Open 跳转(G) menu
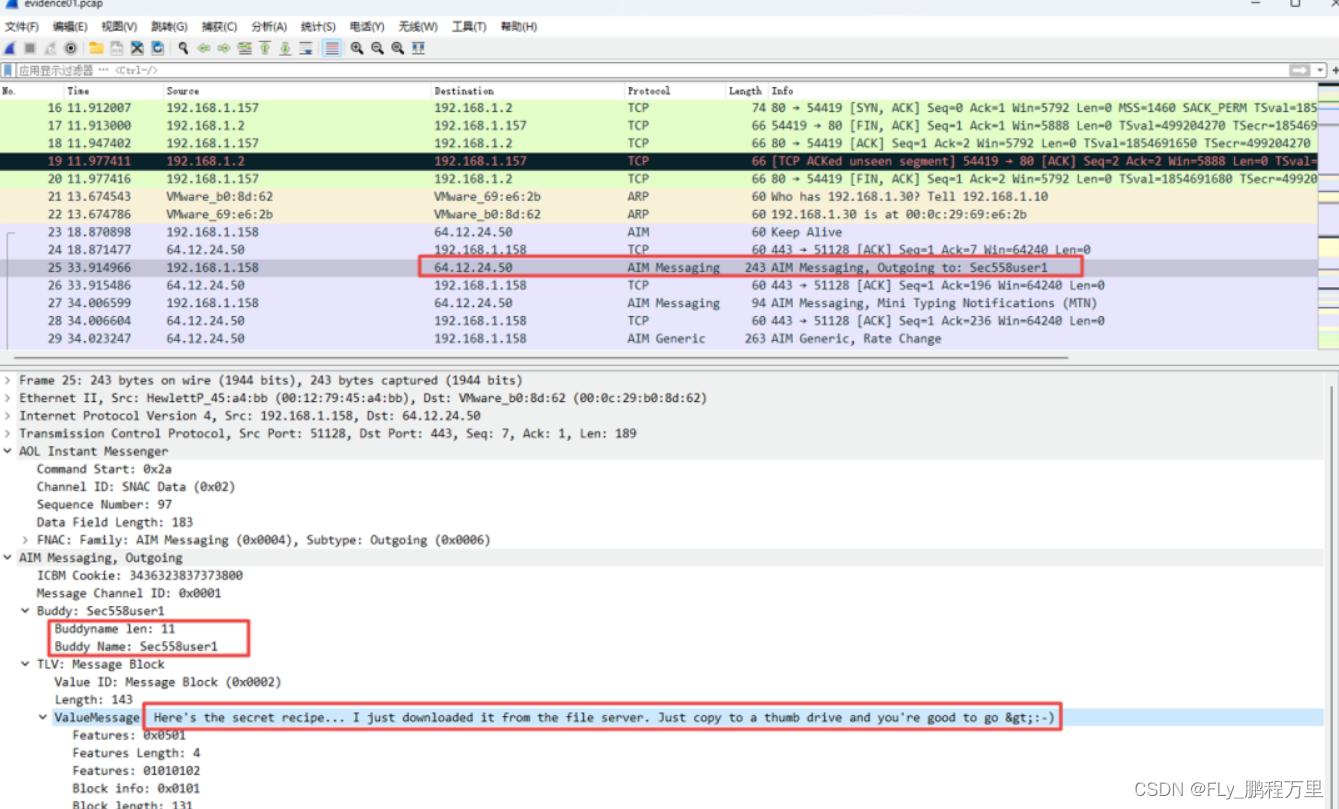 coord(169,26)
